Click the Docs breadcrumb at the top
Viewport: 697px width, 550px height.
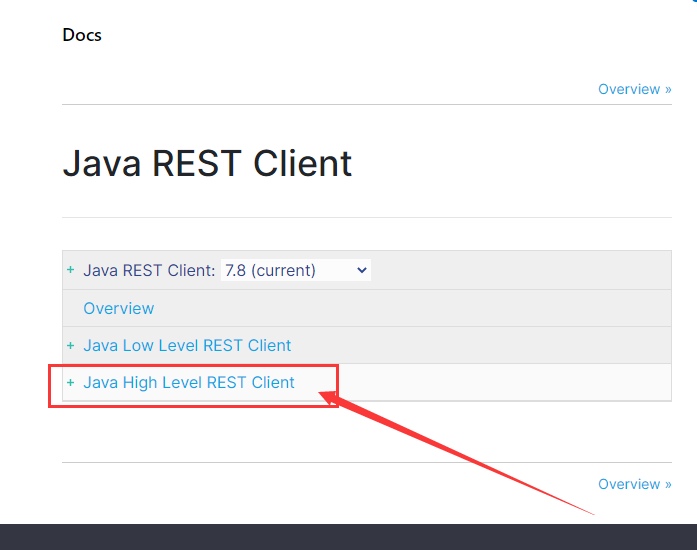pos(82,35)
